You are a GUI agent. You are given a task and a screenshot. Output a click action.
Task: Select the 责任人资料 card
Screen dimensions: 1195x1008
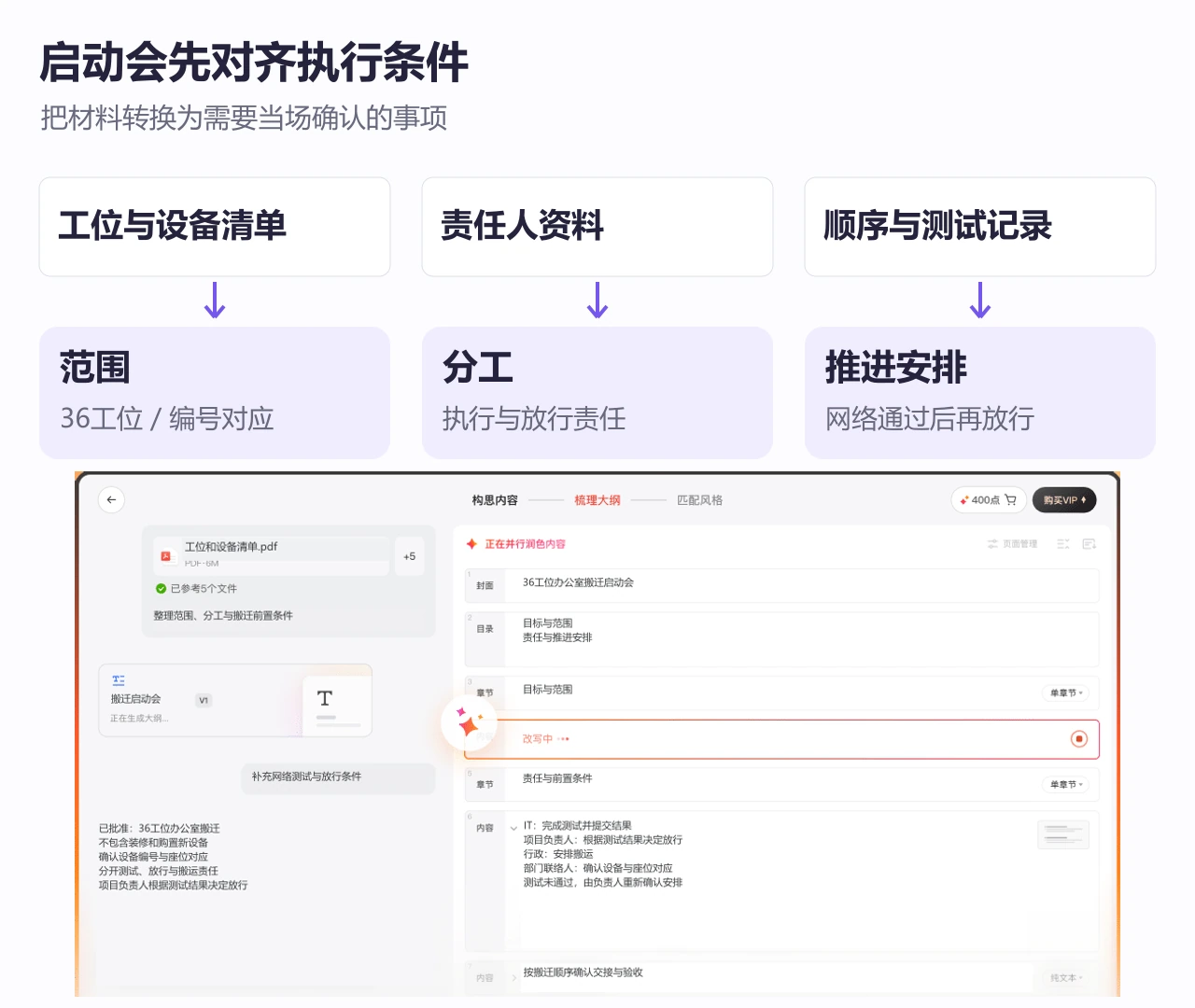point(597,227)
